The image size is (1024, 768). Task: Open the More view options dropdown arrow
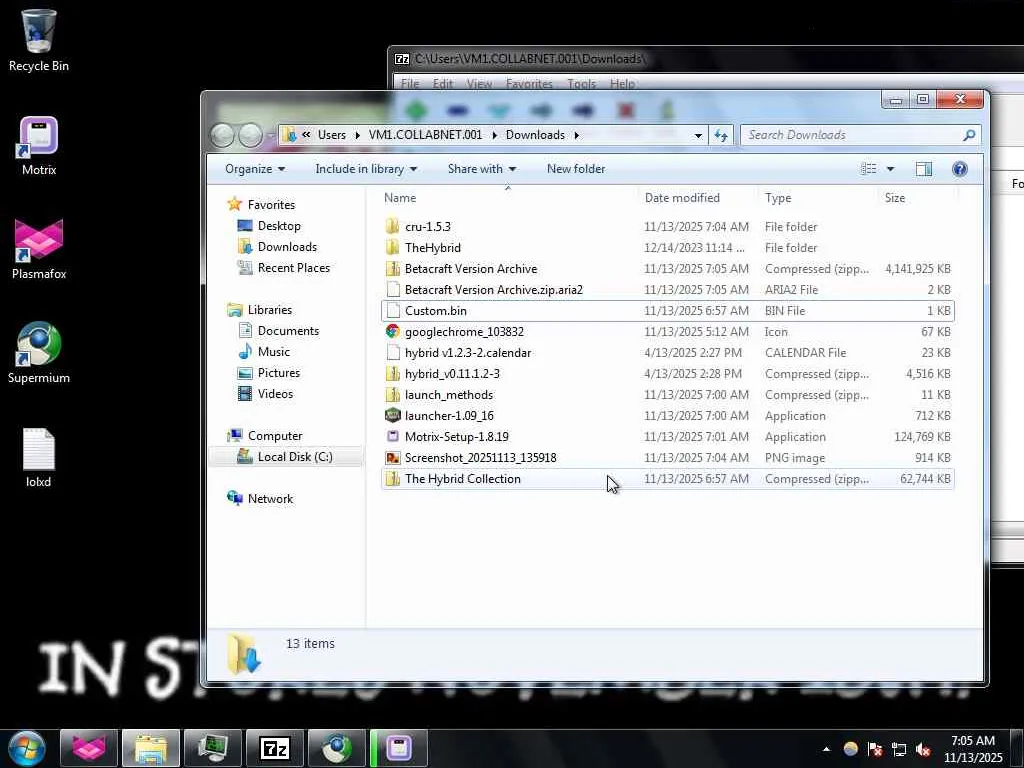click(890, 169)
